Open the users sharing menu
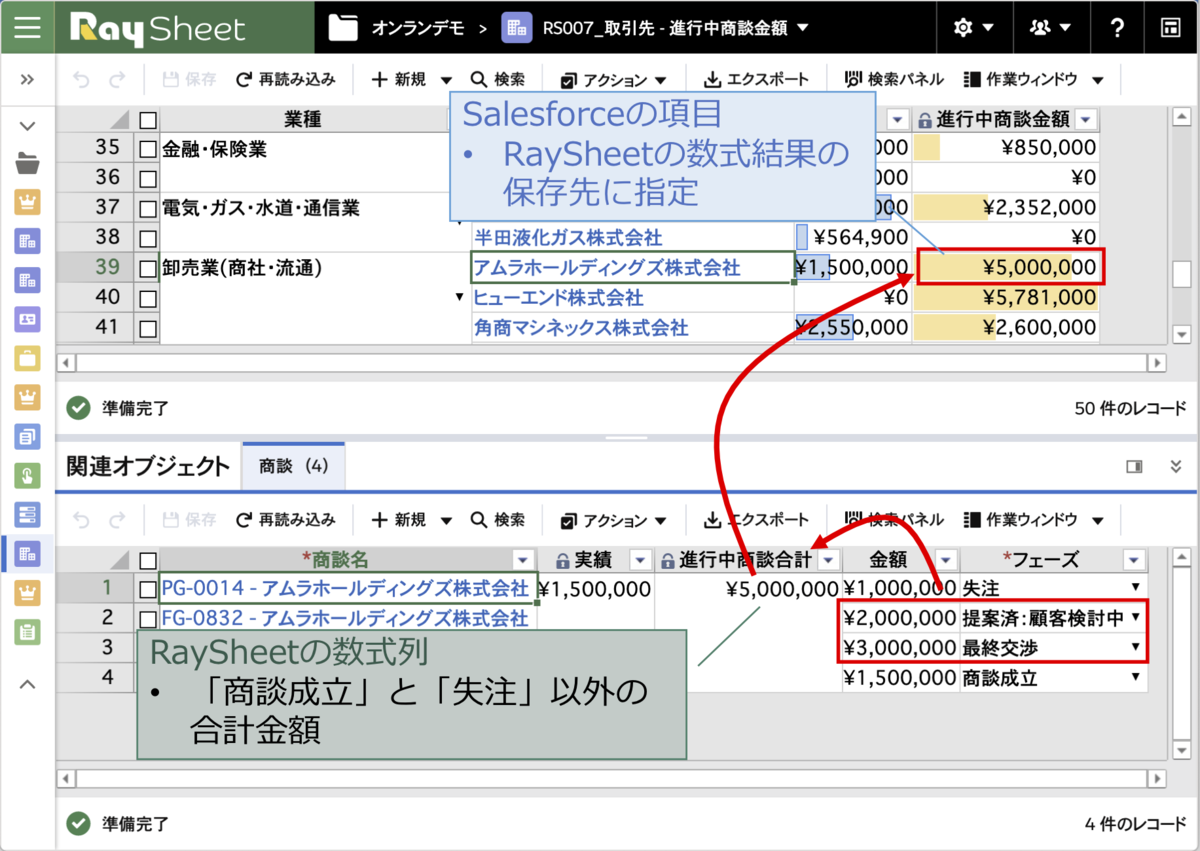The width and height of the screenshot is (1200, 851). pos(1050,28)
